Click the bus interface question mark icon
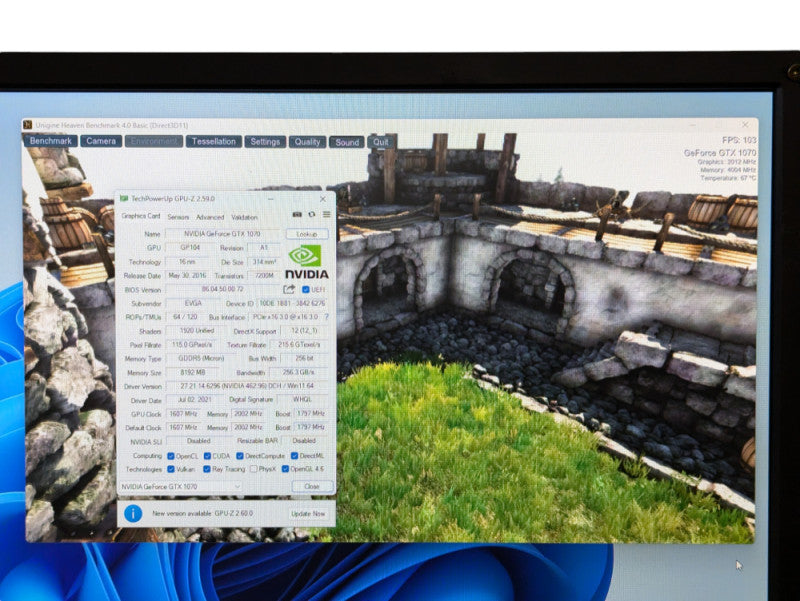Screen dimensions: 800x601 (x=327, y=317)
